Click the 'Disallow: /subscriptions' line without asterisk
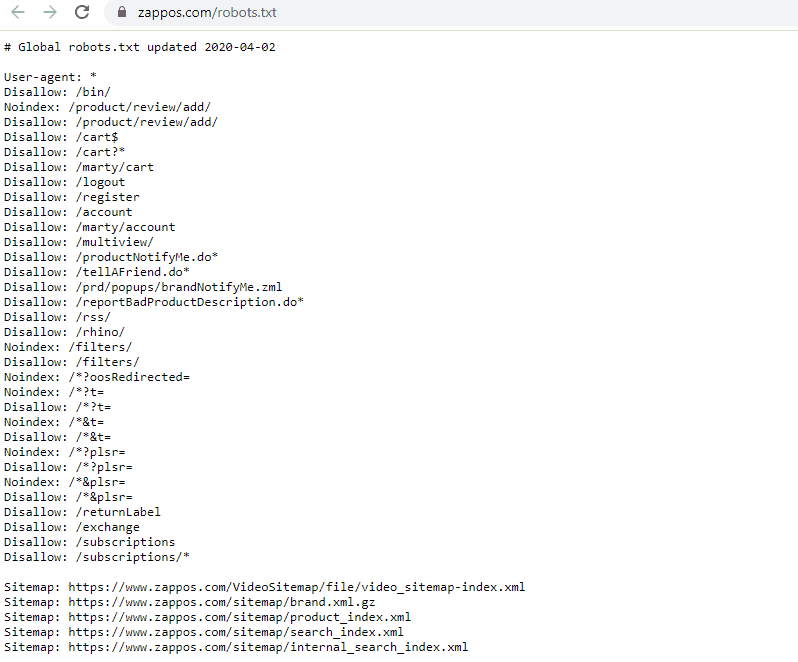The image size is (798, 662). [90, 542]
